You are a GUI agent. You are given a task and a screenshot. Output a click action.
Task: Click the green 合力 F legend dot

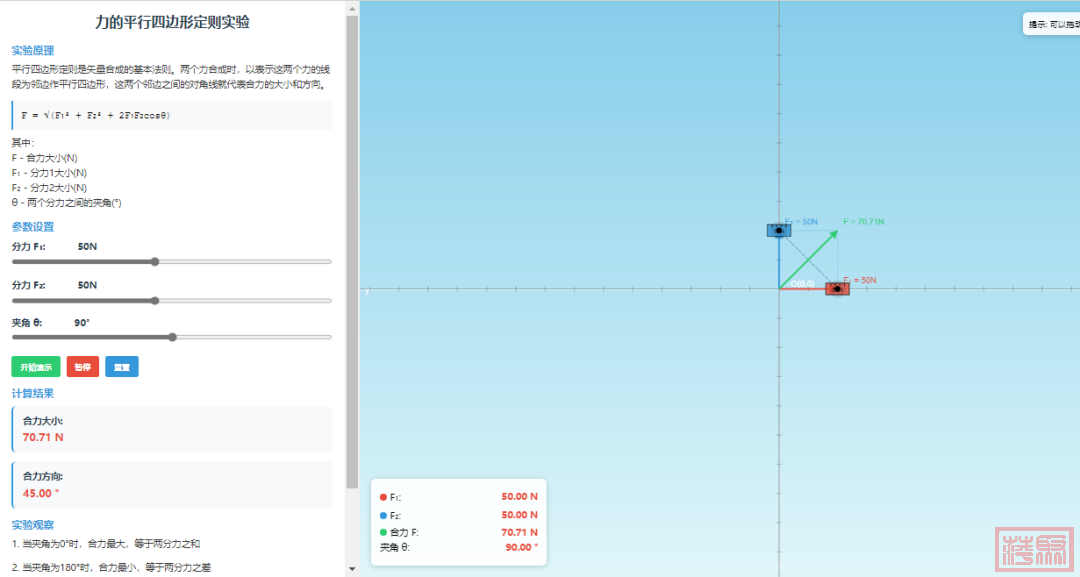tap(383, 532)
